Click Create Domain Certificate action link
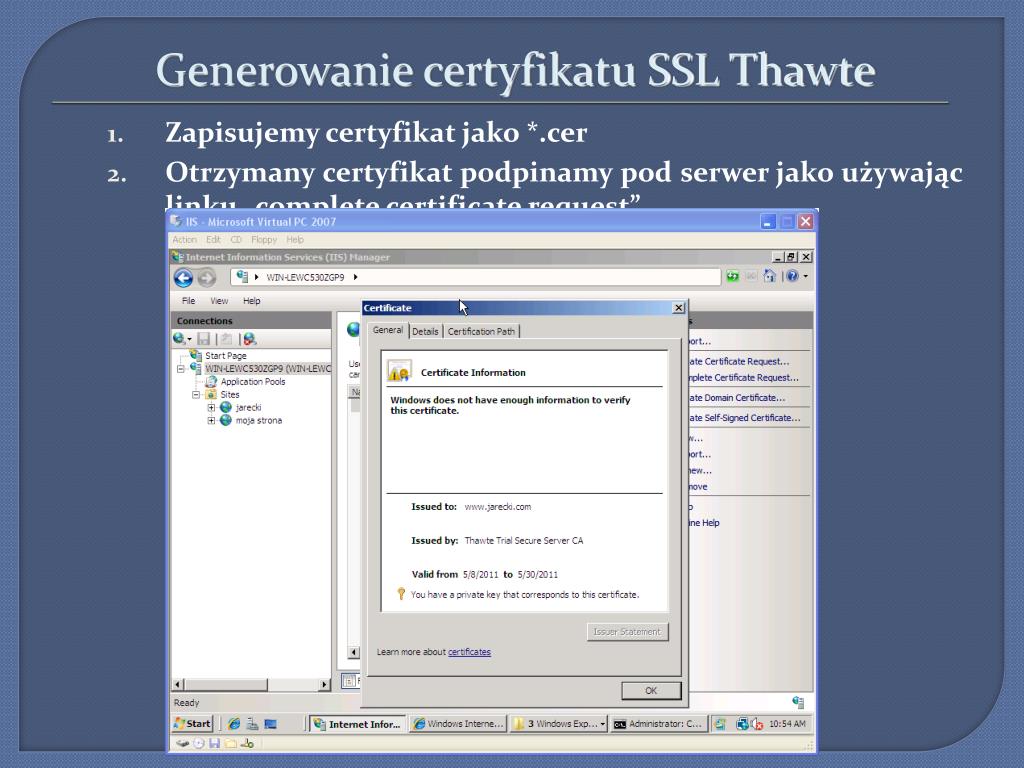 click(x=737, y=397)
